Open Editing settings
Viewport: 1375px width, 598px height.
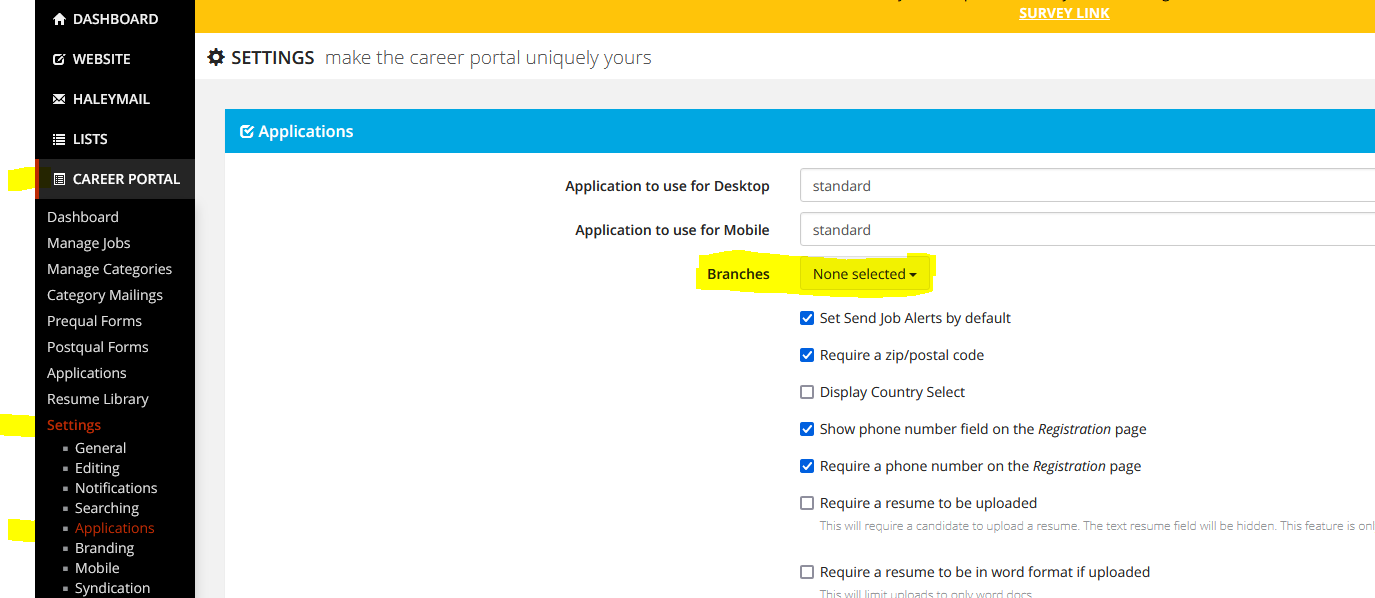click(x=97, y=468)
